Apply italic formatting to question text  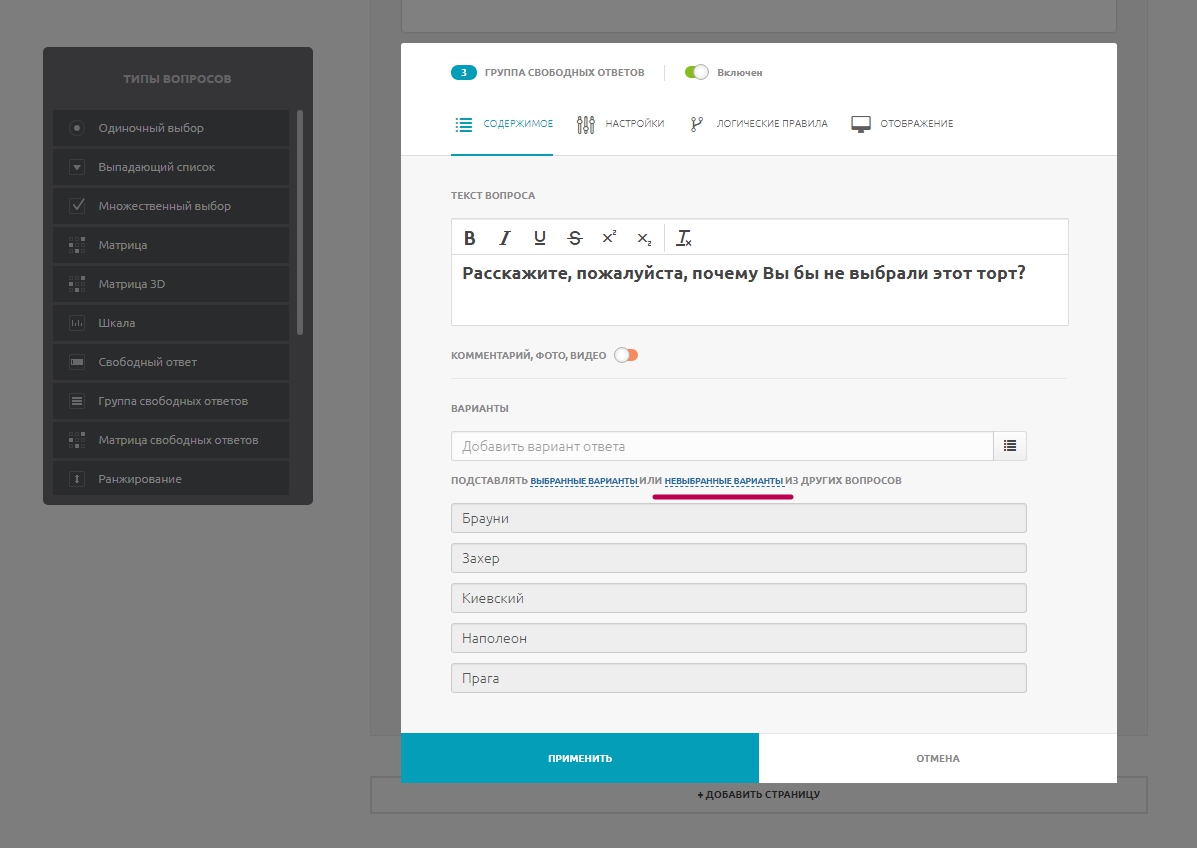[505, 238]
